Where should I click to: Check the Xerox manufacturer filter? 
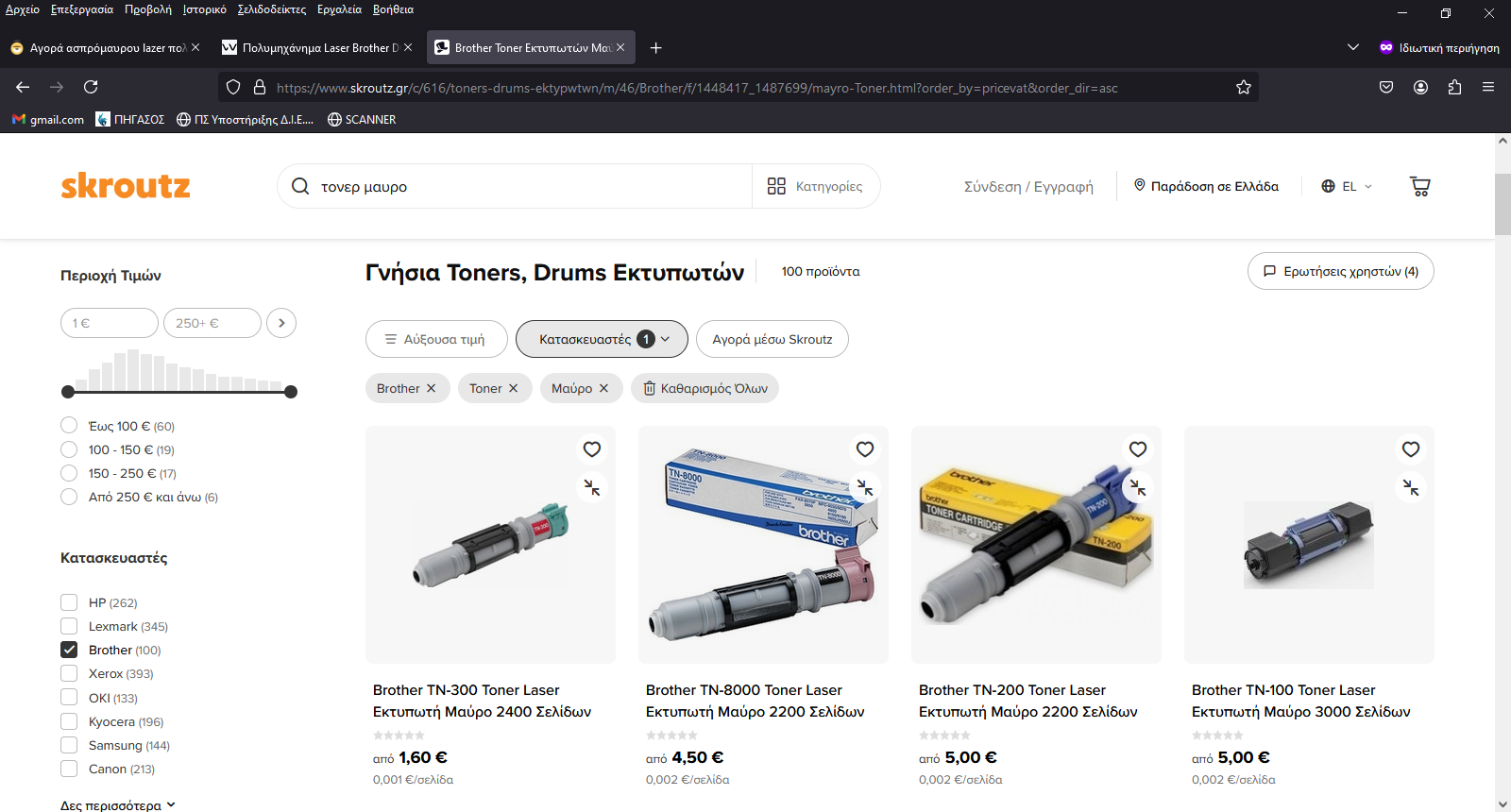tap(69, 673)
